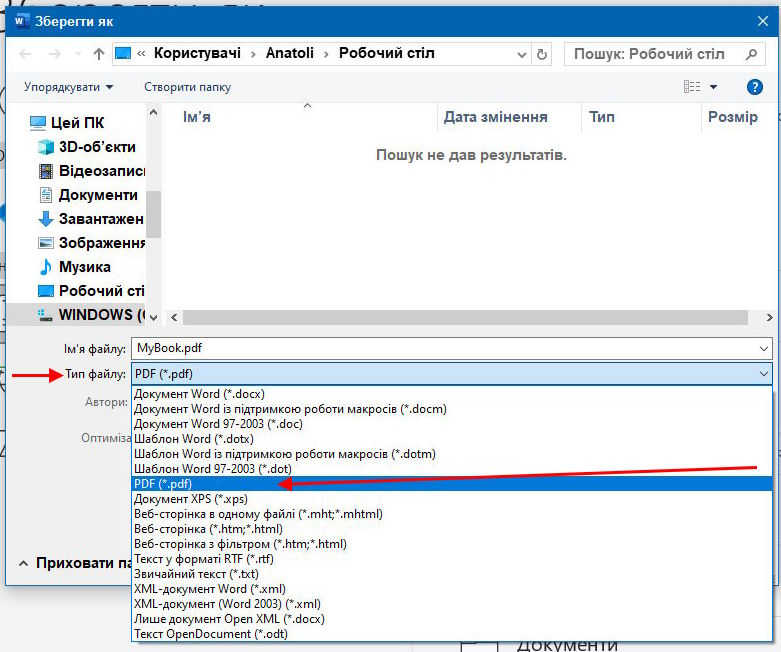Click the navigation pane vertical scrollbar thumb
This screenshot has height=652, width=781.
[153, 214]
